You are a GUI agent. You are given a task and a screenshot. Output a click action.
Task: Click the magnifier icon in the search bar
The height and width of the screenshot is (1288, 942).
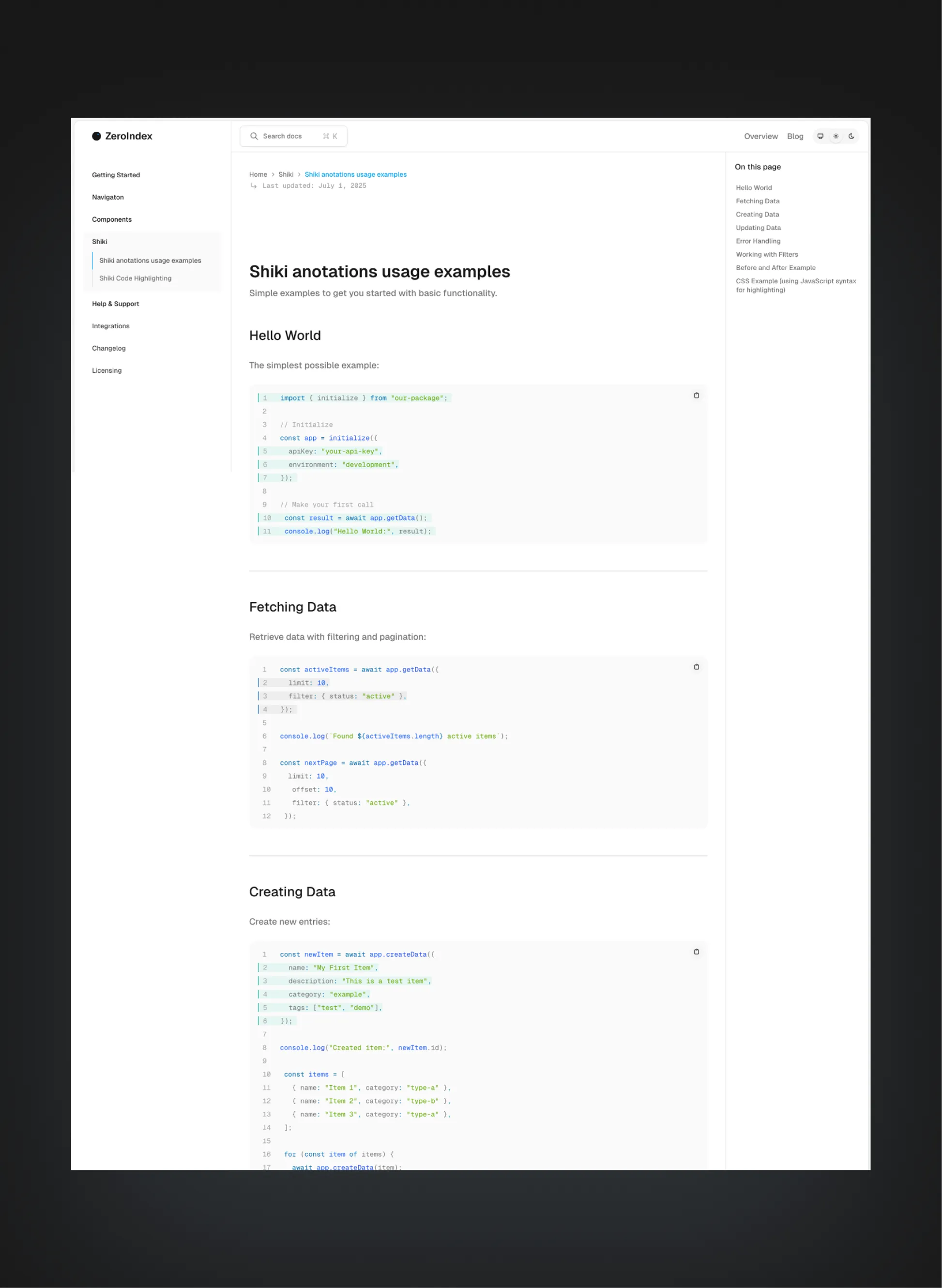tap(254, 136)
